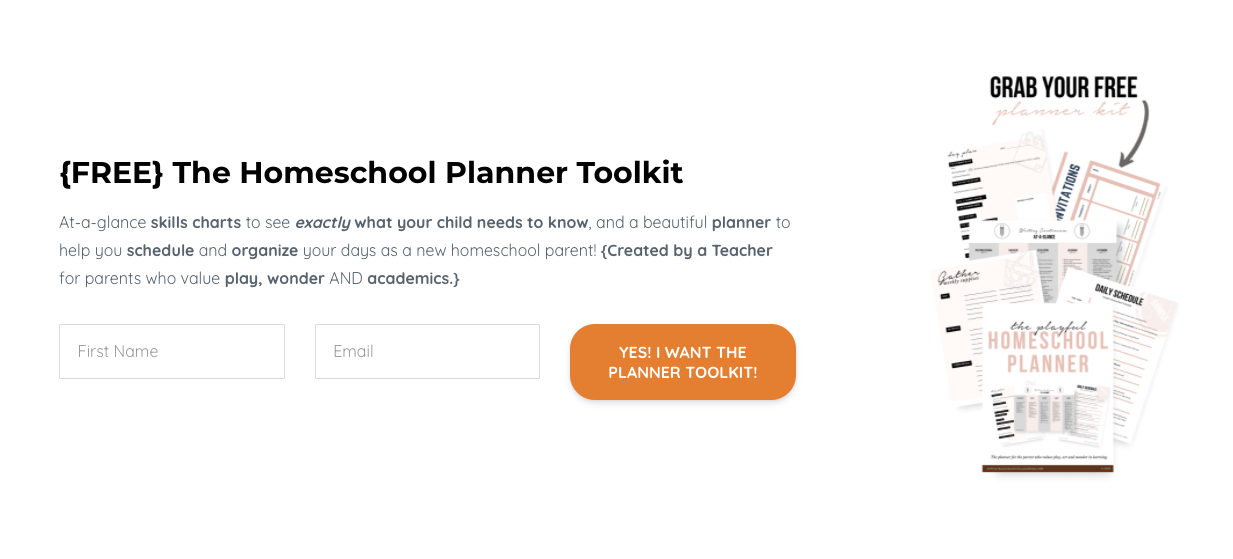Click the 'Grab Your Free' headline graphic
Screen dimensions: 1233x559
tap(1063, 88)
